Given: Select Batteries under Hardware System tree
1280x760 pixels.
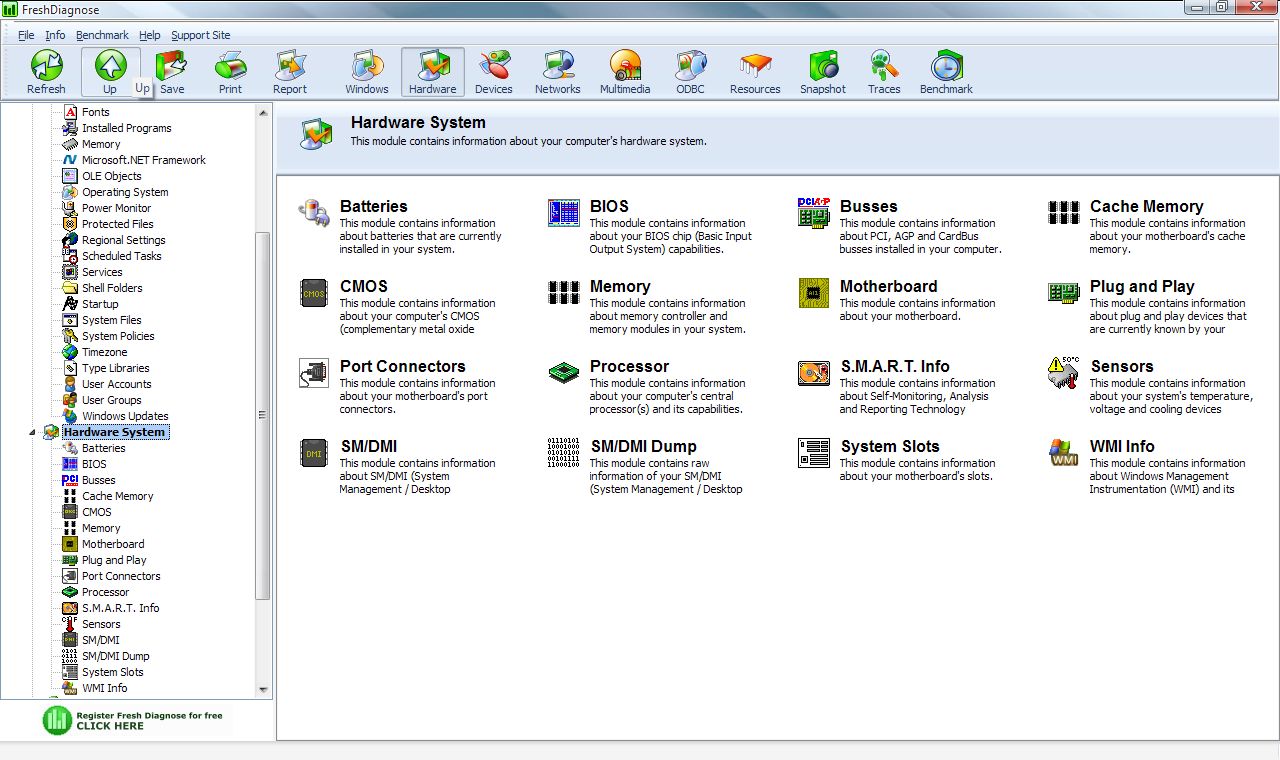Looking at the screenshot, I should (x=103, y=448).
